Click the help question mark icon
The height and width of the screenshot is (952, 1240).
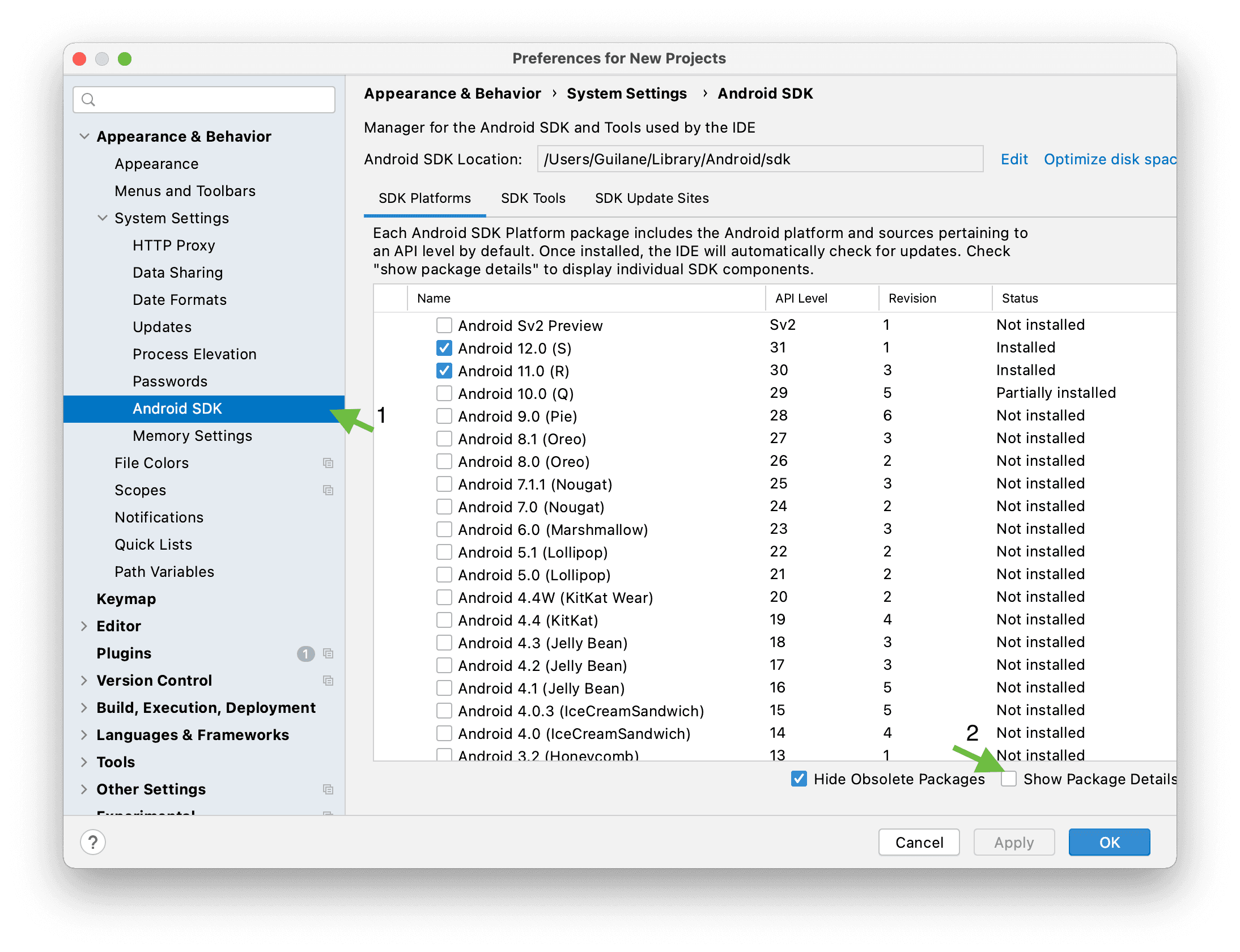pos(94,842)
